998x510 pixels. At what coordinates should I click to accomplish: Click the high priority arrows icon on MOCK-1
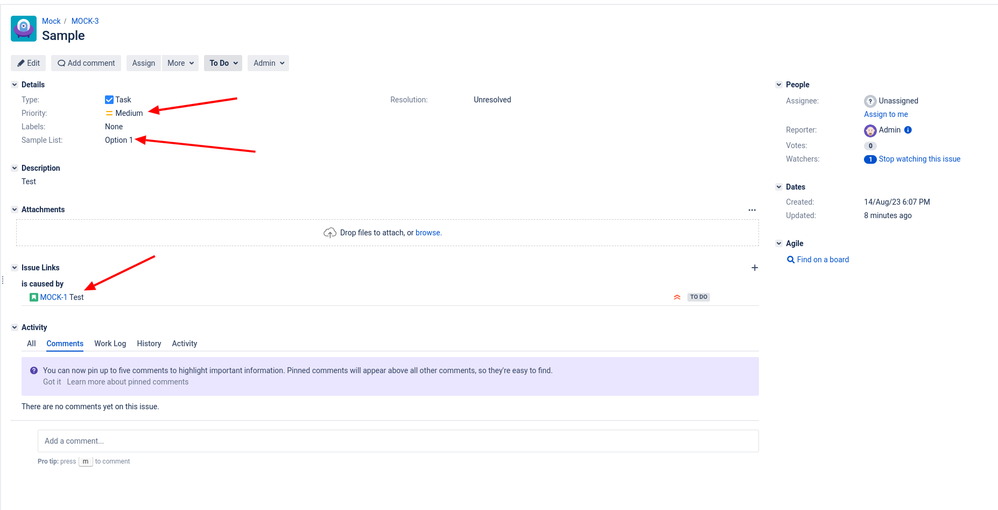pyautogui.click(x=677, y=297)
